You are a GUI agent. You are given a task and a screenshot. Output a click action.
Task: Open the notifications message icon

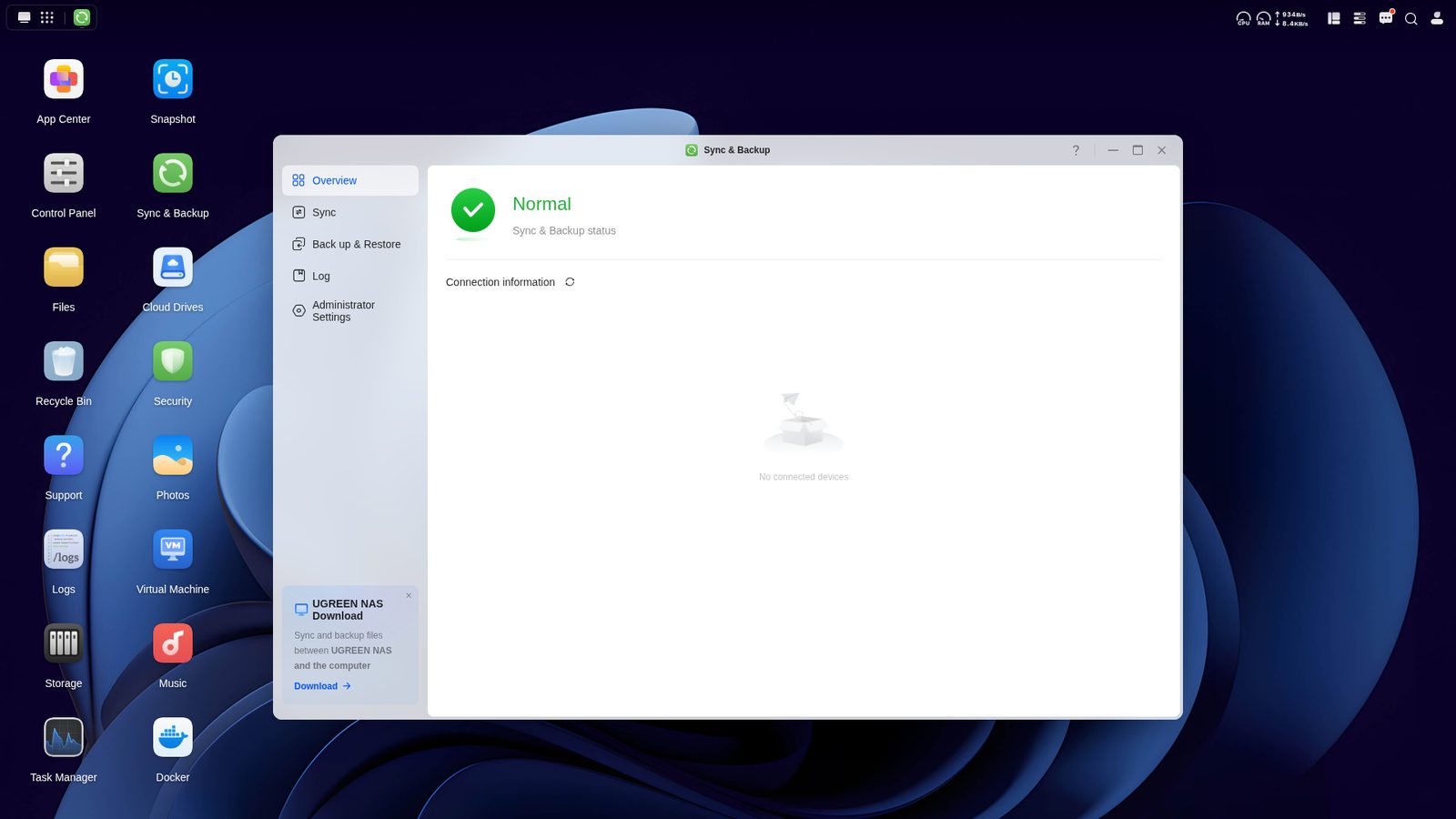(x=1386, y=17)
